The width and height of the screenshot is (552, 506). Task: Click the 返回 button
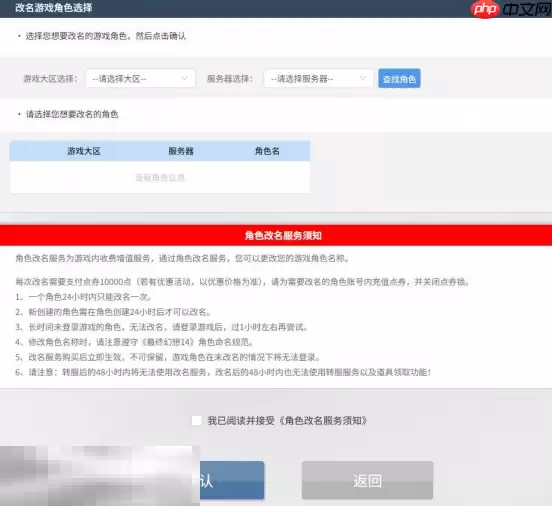click(x=367, y=480)
